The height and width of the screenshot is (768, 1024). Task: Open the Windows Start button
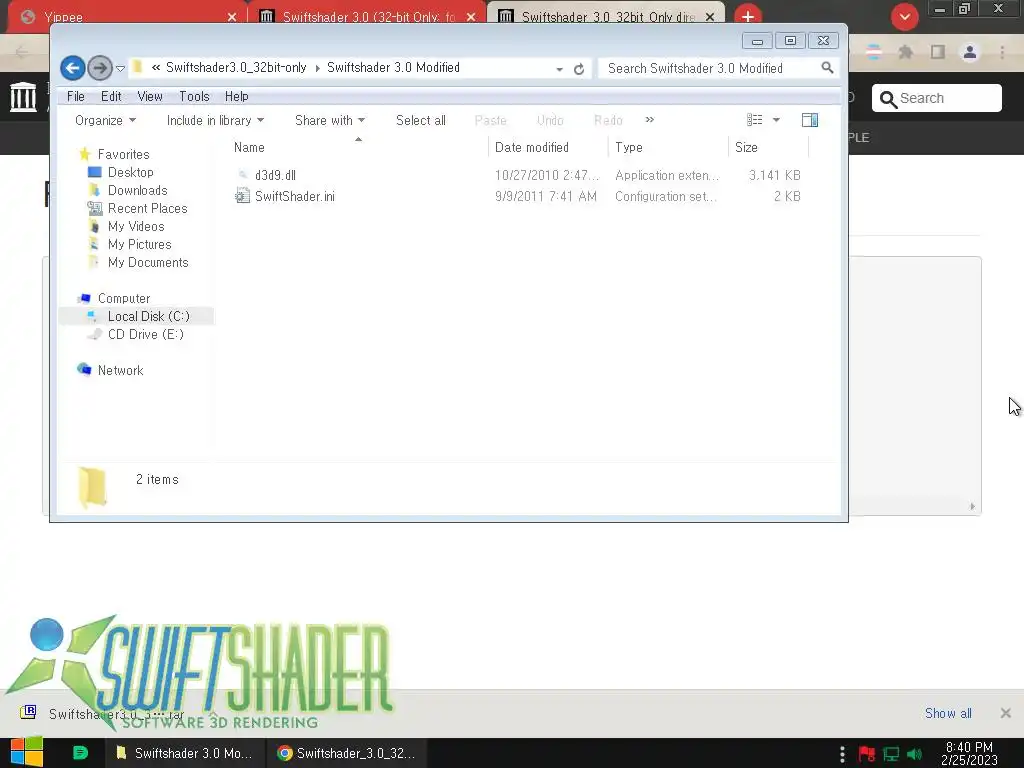tap(26, 753)
